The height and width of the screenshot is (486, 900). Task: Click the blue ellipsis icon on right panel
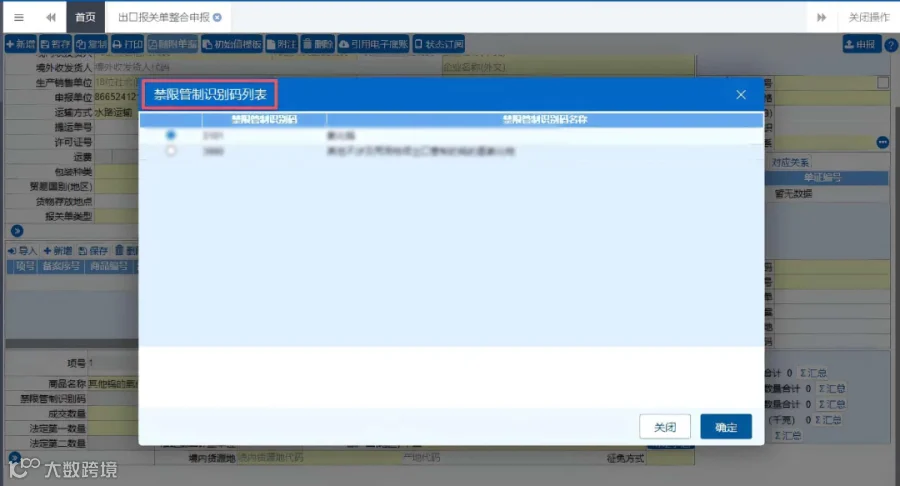point(882,142)
